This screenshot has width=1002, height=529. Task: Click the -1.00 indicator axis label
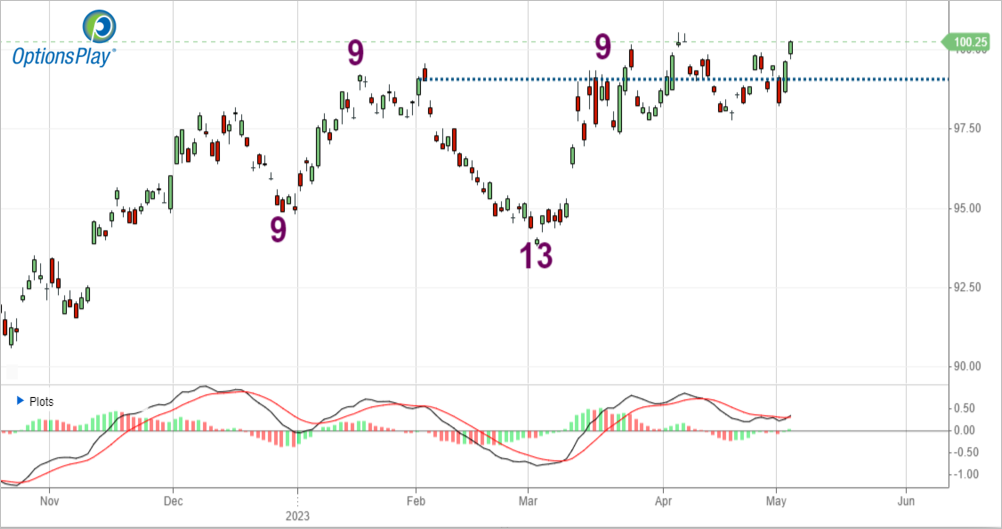point(964,474)
